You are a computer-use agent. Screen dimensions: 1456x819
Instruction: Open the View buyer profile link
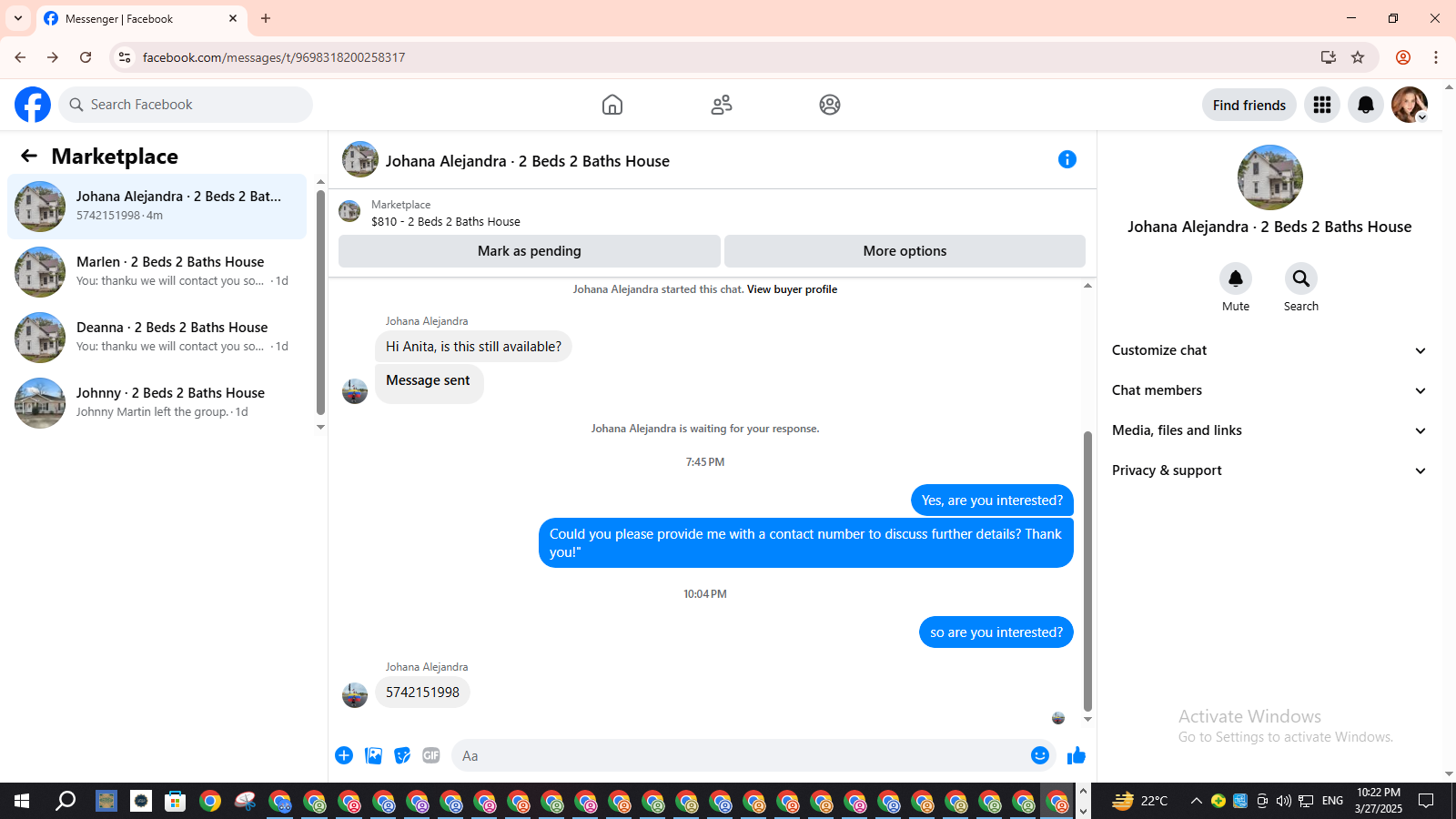pos(792,289)
